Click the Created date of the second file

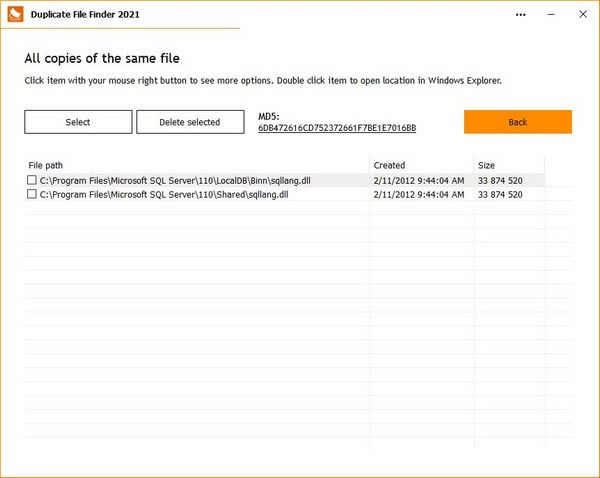tap(418, 195)
